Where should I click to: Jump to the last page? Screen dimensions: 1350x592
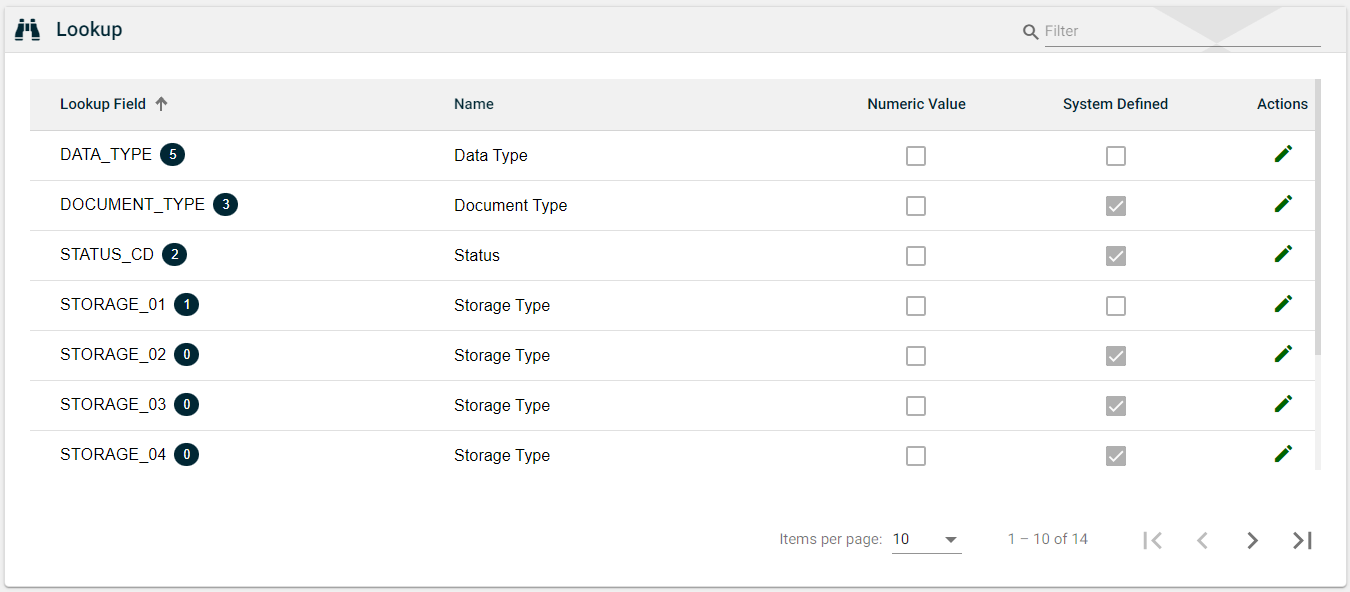[x=1302, y=540]
